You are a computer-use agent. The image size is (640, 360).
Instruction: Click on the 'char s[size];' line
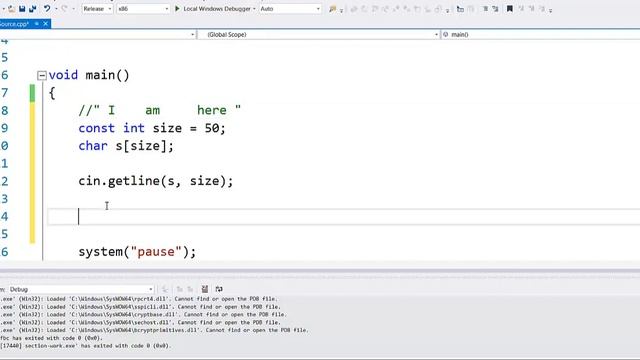126,146
